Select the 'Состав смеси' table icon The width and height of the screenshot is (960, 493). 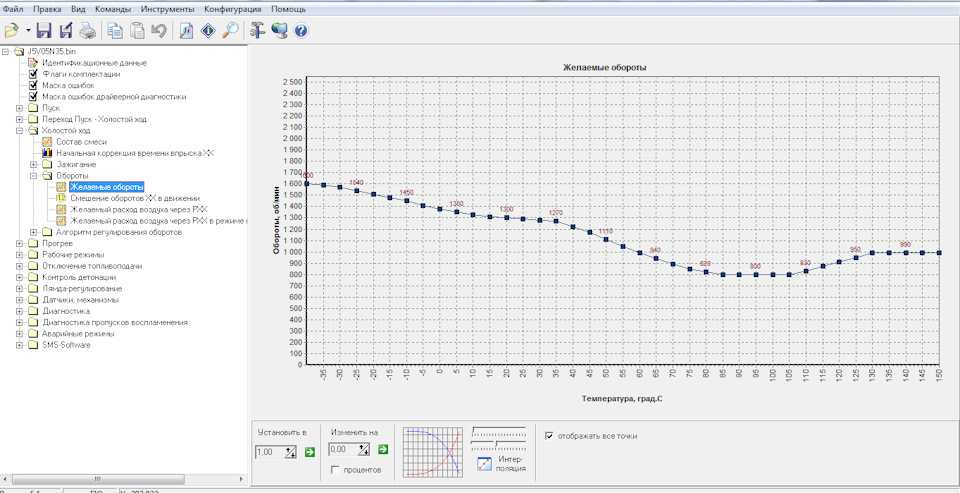[48, 141]
